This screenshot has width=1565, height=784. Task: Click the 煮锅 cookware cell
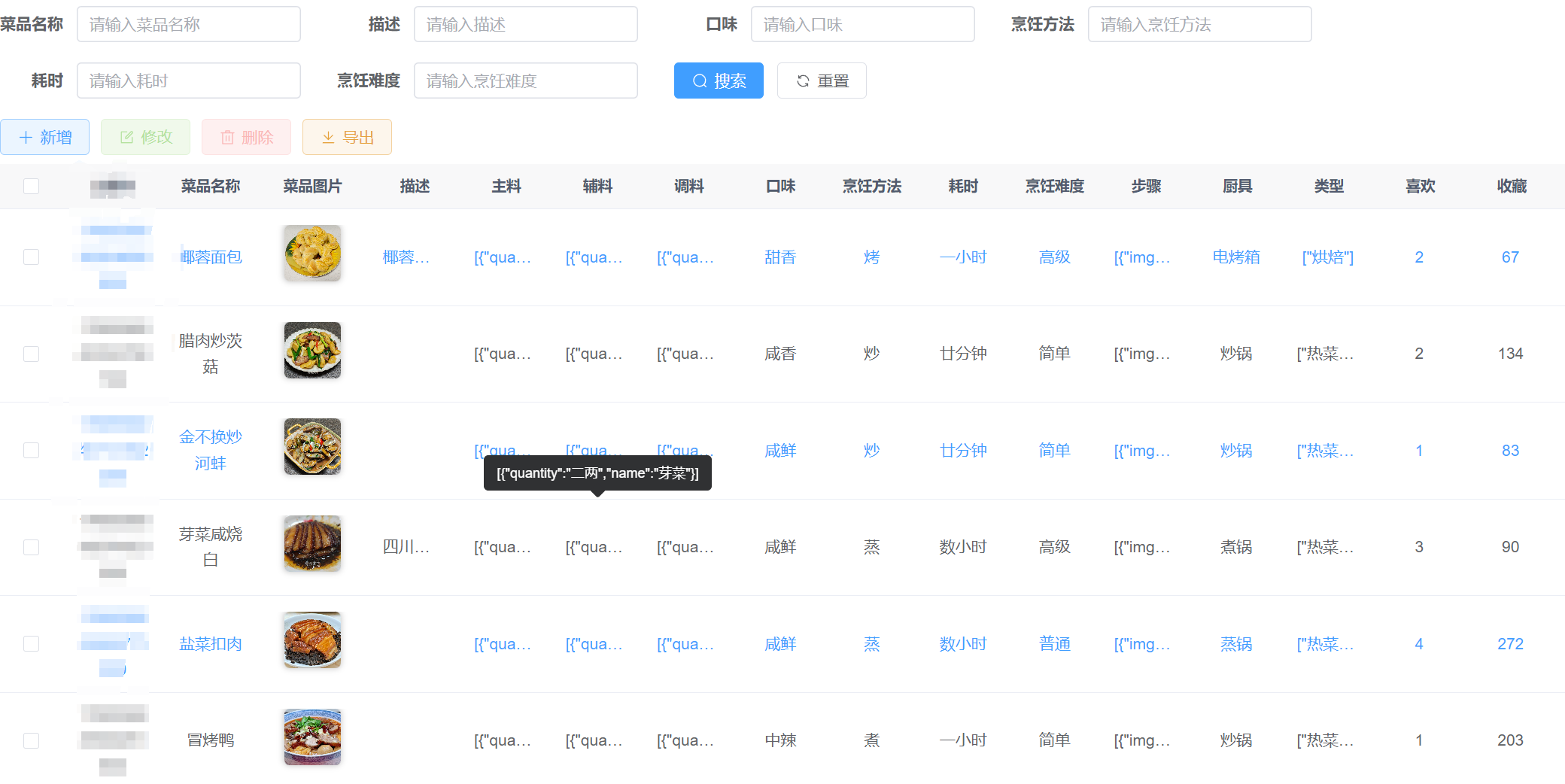1236,547
